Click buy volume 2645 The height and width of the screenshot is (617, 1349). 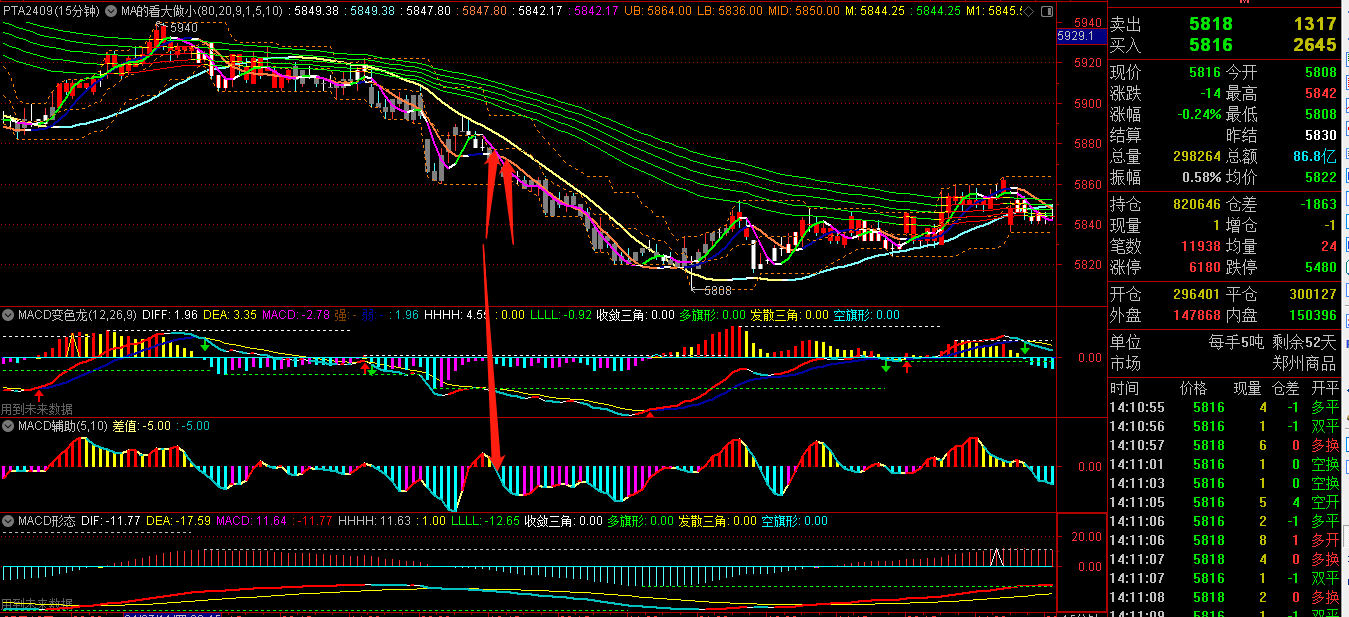pyautogui.click(x=1314, y=45)
